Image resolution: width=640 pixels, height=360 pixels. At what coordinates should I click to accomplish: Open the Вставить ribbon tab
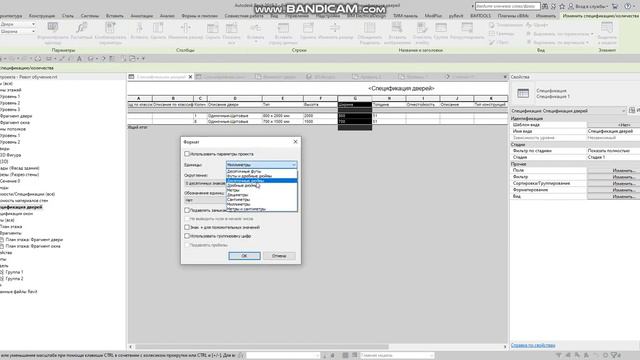click(x=115, y=16)
